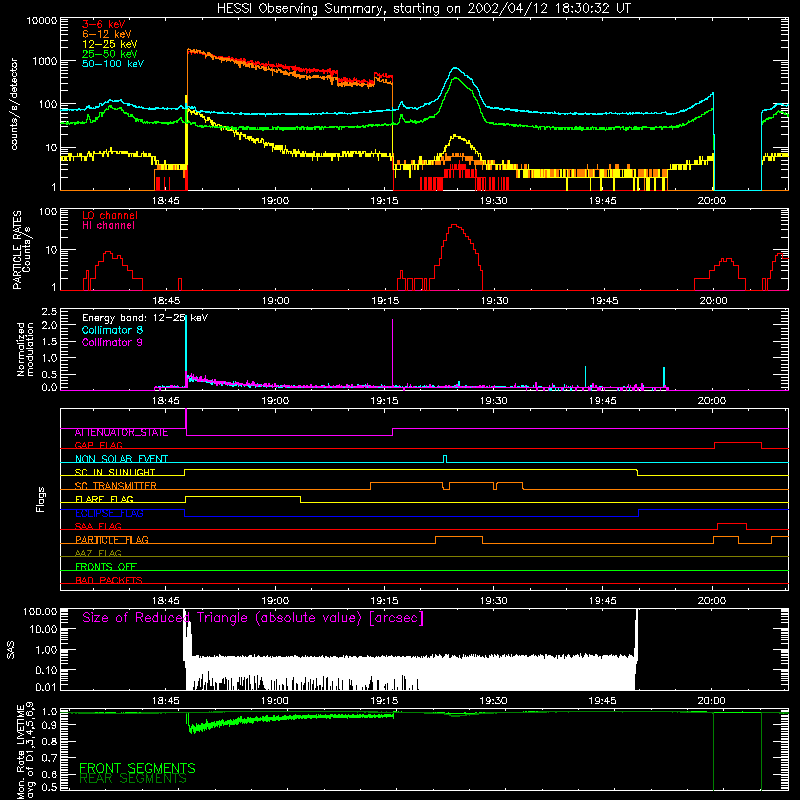Click the ECLIPSE_FLAG label

[109, 513]
